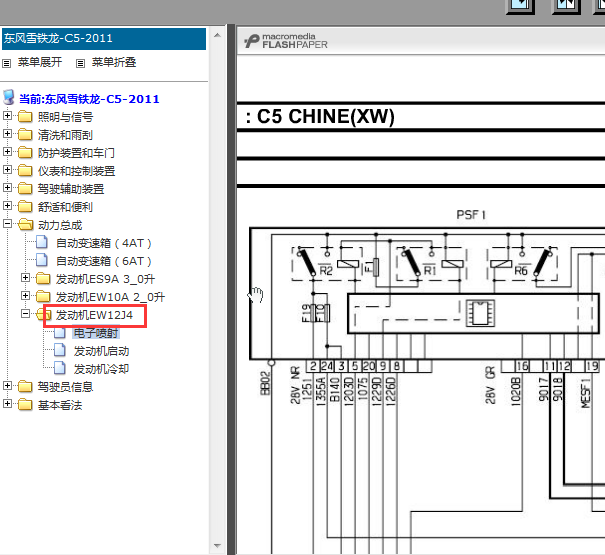
Task: Click the 清洗和雨刮 folder icon
Action: pos(25,134)
